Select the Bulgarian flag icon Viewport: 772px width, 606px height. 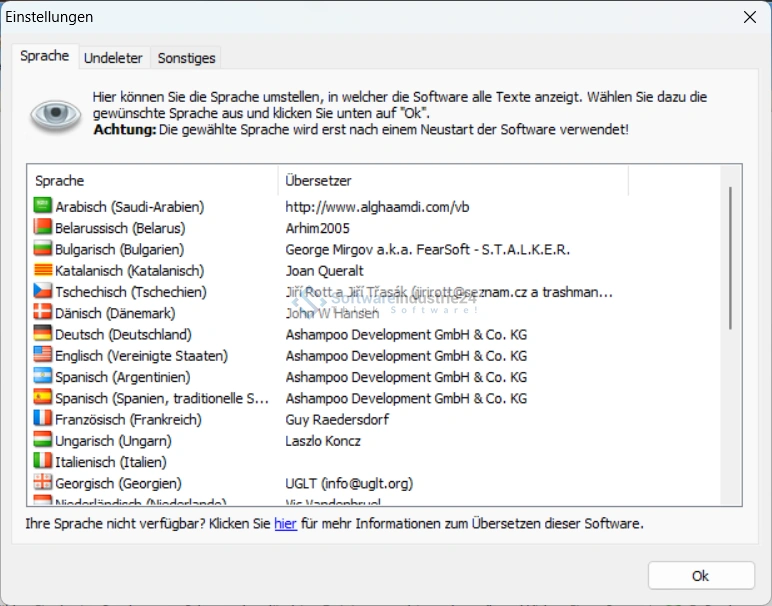point(43,249)
